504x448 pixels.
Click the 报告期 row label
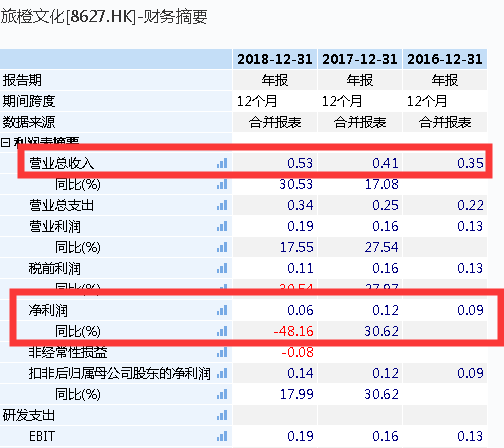pos(22,80)
